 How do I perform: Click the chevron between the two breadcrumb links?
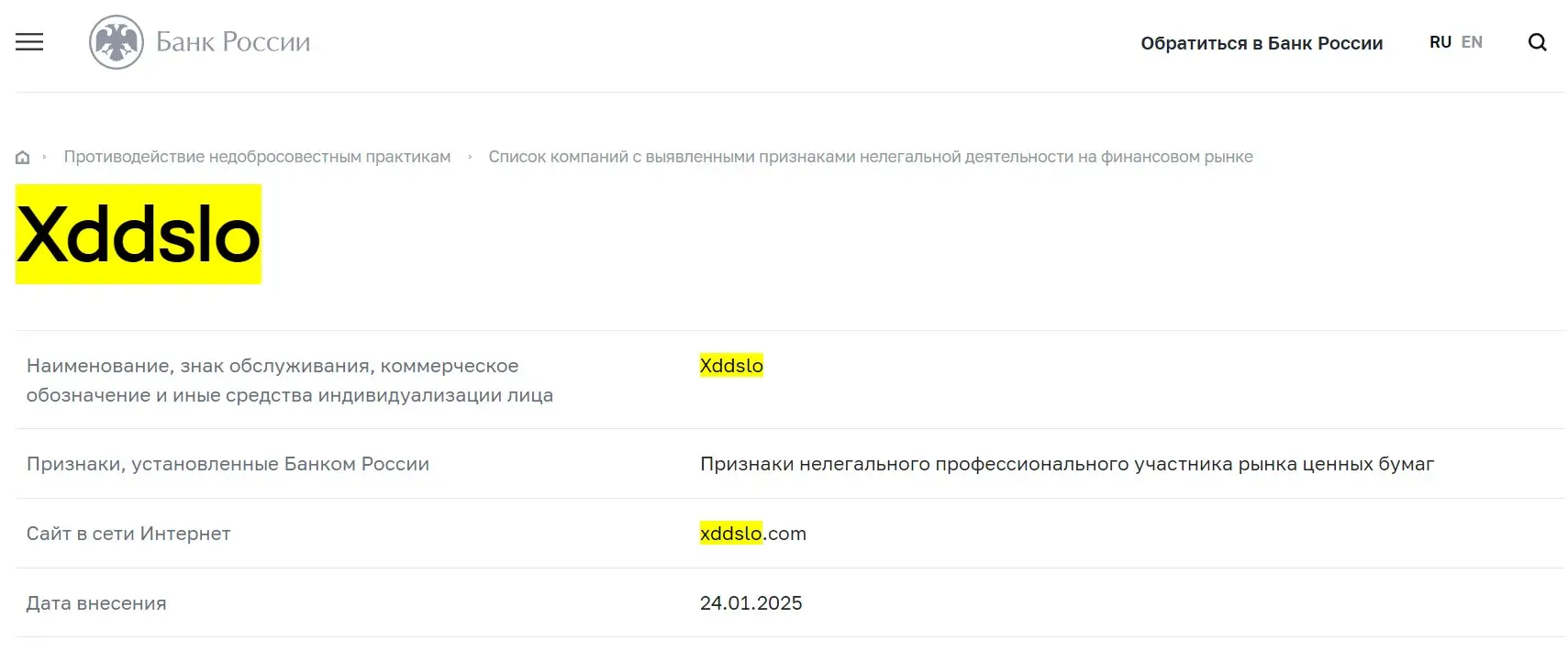471,156
